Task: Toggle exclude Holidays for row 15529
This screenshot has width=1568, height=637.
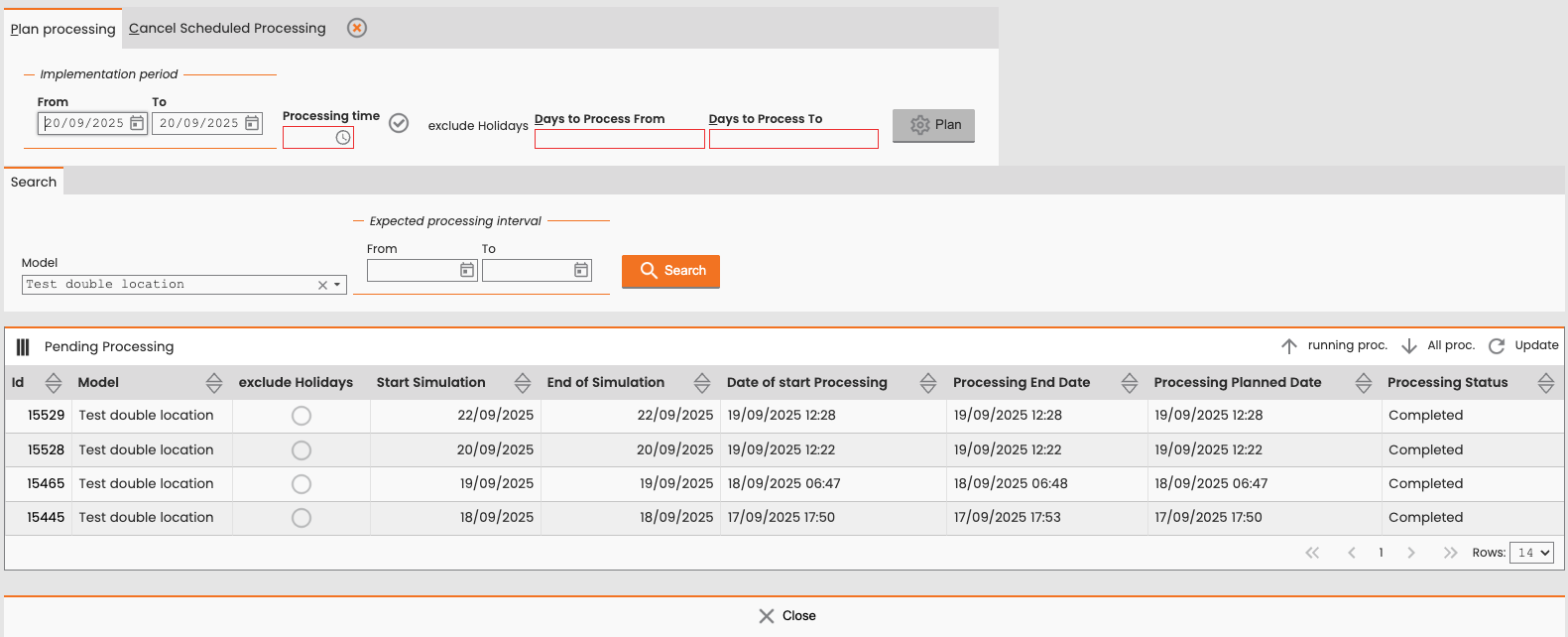Action: point(302,416)
